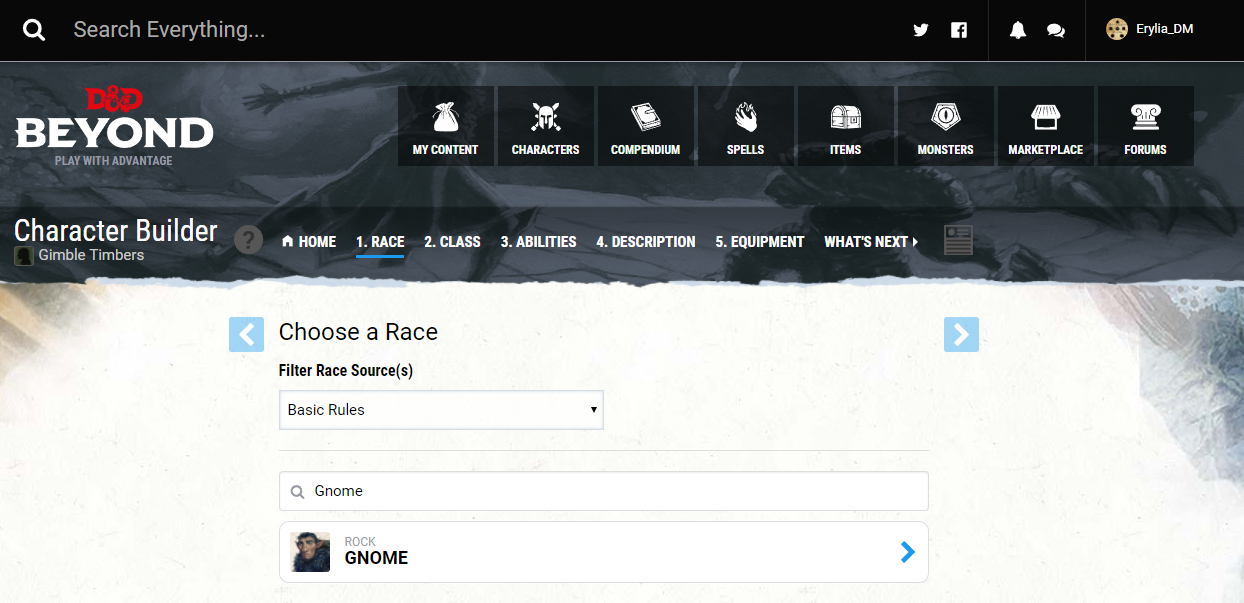The width and height of the screenshot is (1244, 603).
Task: Open the Erylia_DM user menu
Action: (x=1149, y=30)
